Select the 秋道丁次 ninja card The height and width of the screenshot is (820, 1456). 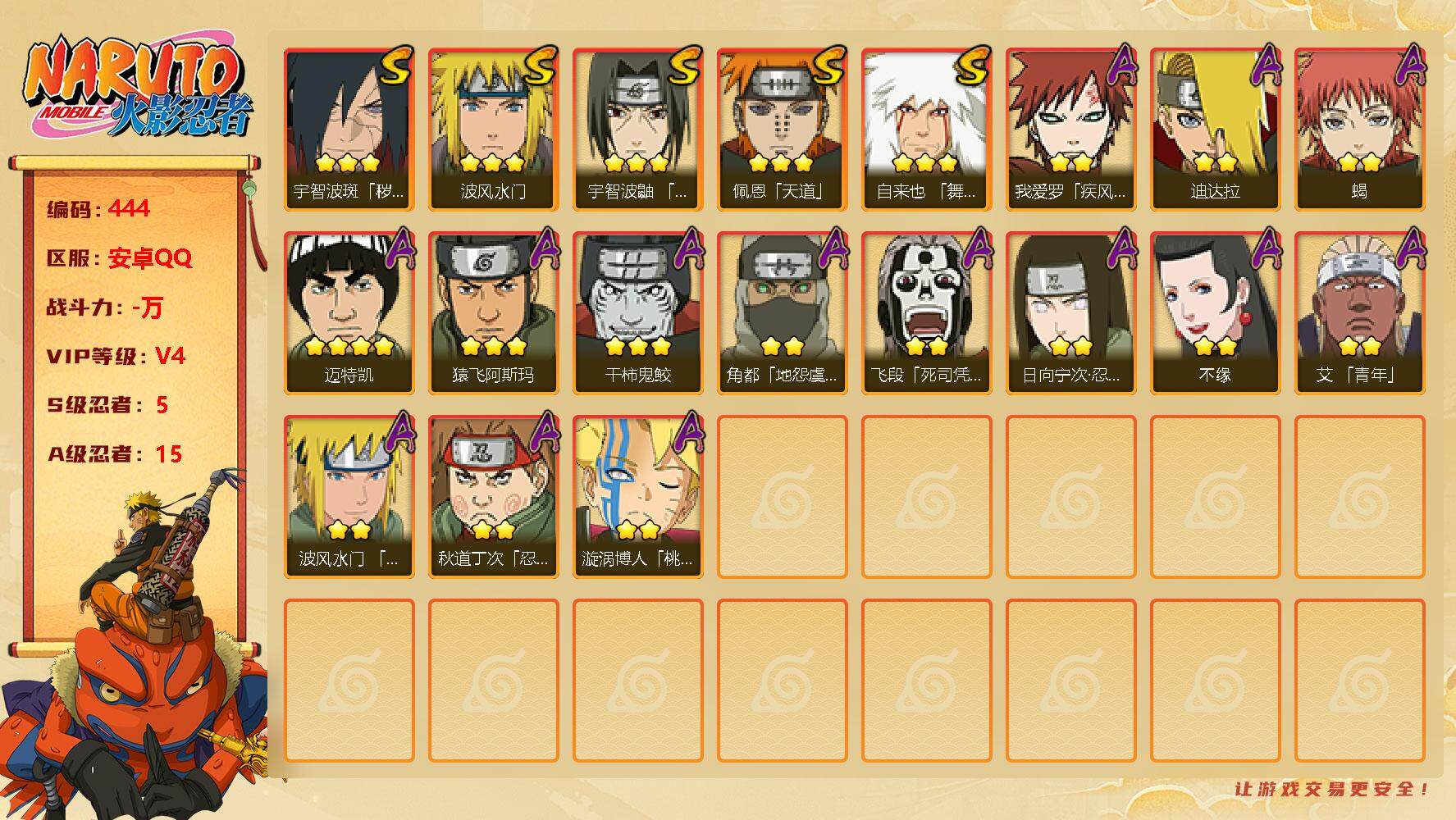(493, 497)
